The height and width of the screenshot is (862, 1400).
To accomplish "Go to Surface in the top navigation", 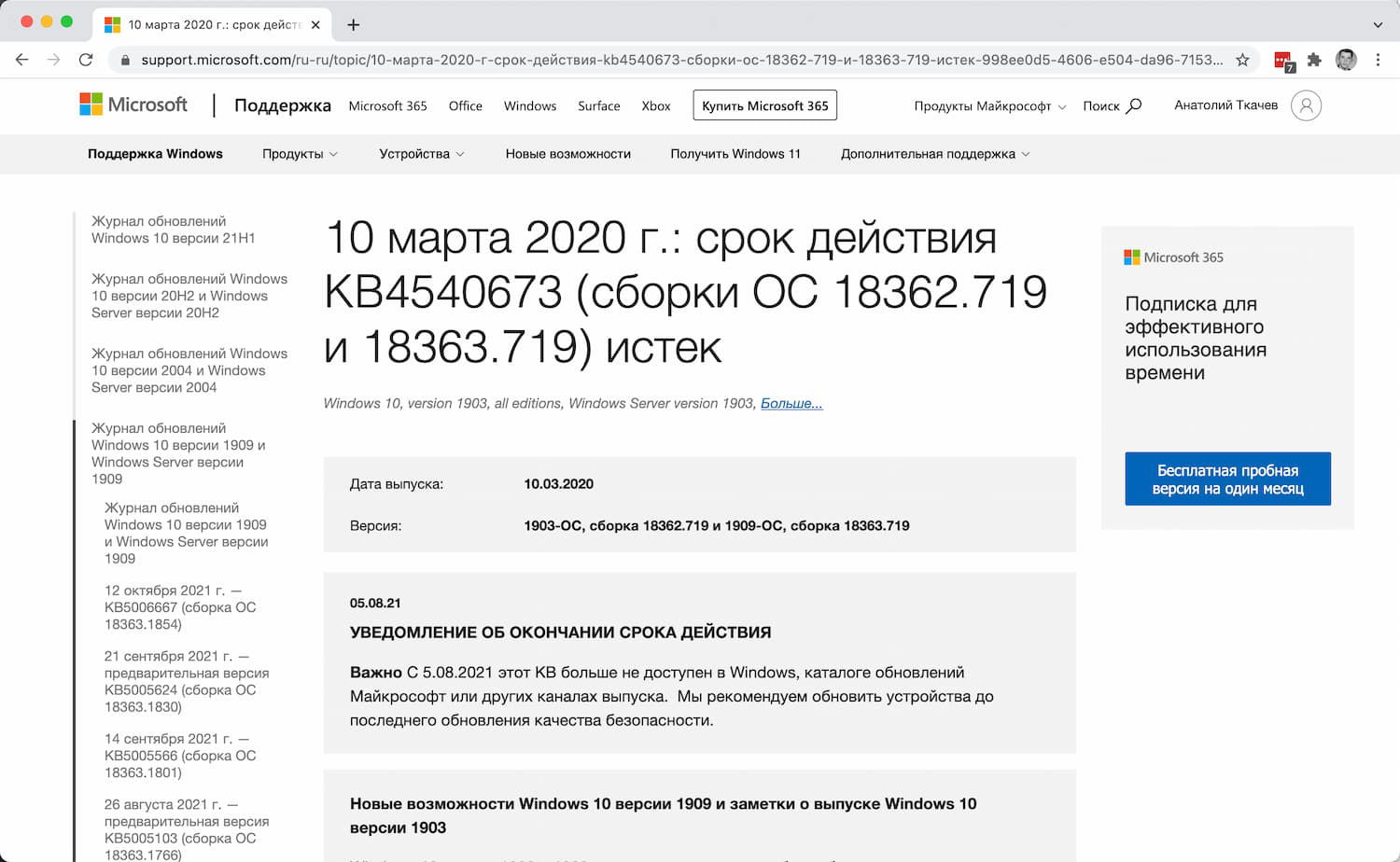I will [x=599, y=105].
